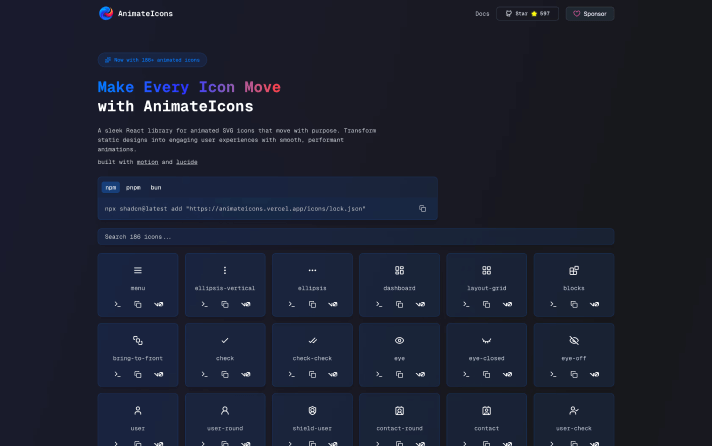Screen dimensions: 712x446
Task: Click the 'layout-grid' label text
Action: coord(486,288)
